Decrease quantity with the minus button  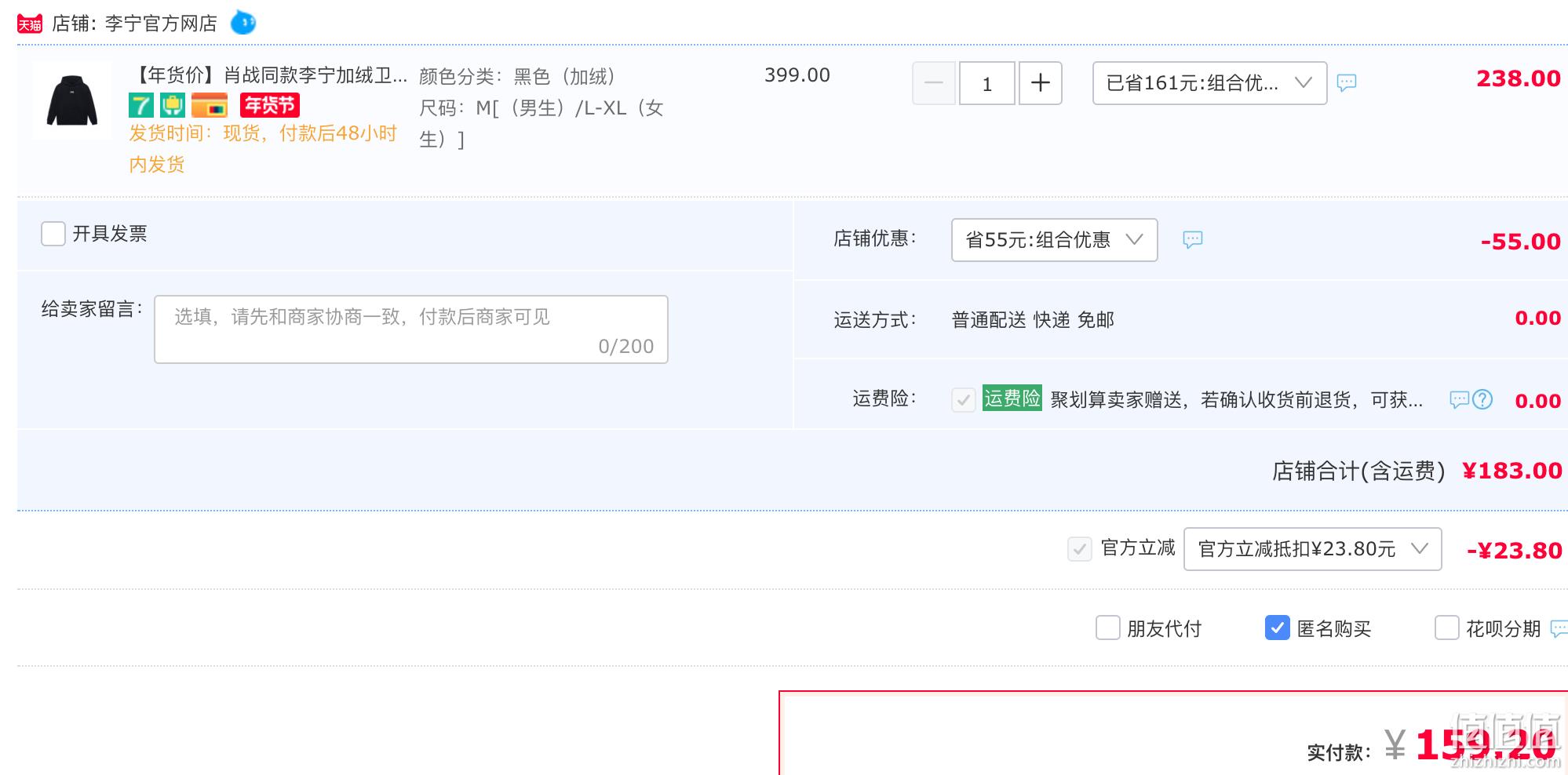(x=934, y=83)
